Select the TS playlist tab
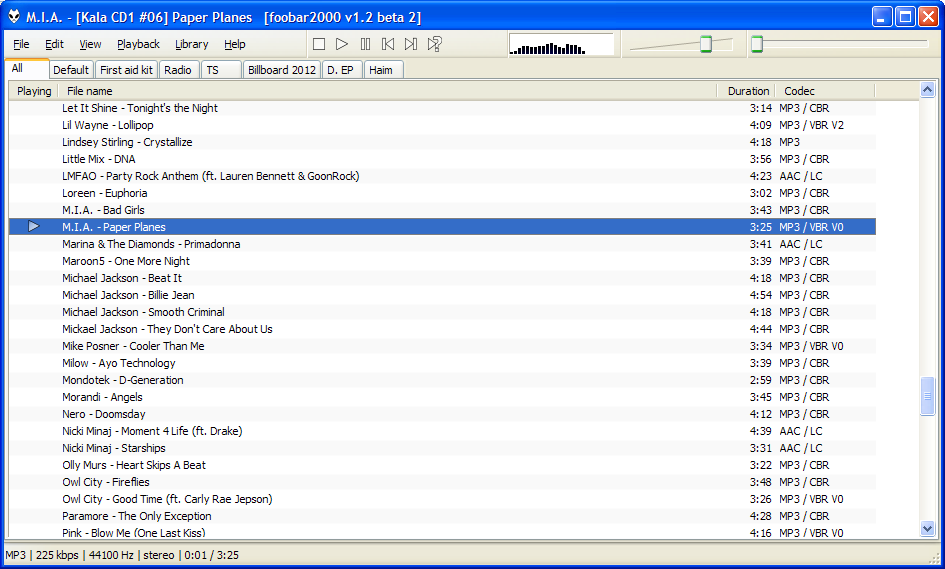The height and width of the screenshot is (569, 945). 221,70
